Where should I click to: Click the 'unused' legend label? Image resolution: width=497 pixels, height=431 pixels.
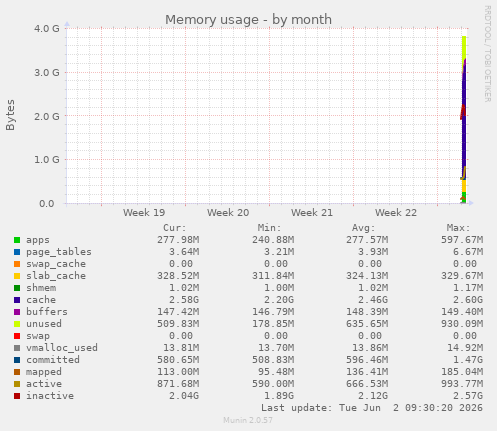44,324
